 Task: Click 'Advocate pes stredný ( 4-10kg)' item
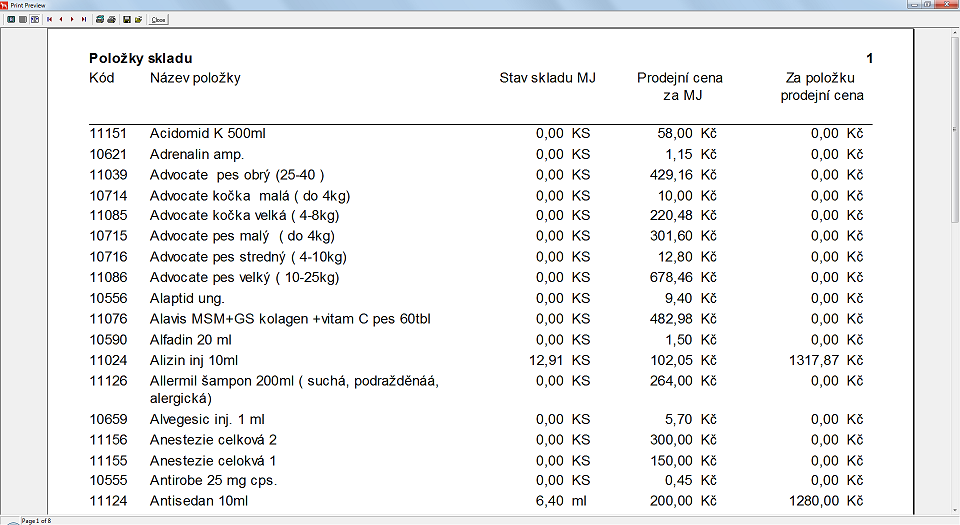click(248, 257)
